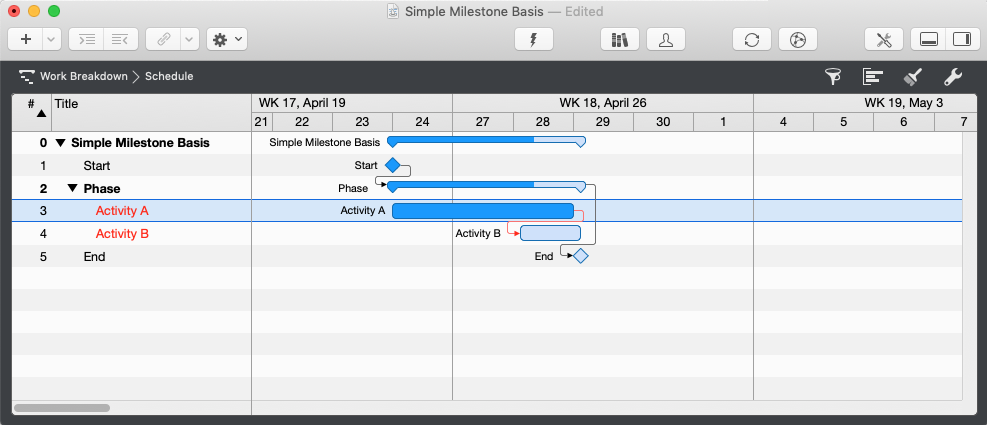Click the outdent task toolbar button
Screen dimensions: 987x425
click(120, 39)
